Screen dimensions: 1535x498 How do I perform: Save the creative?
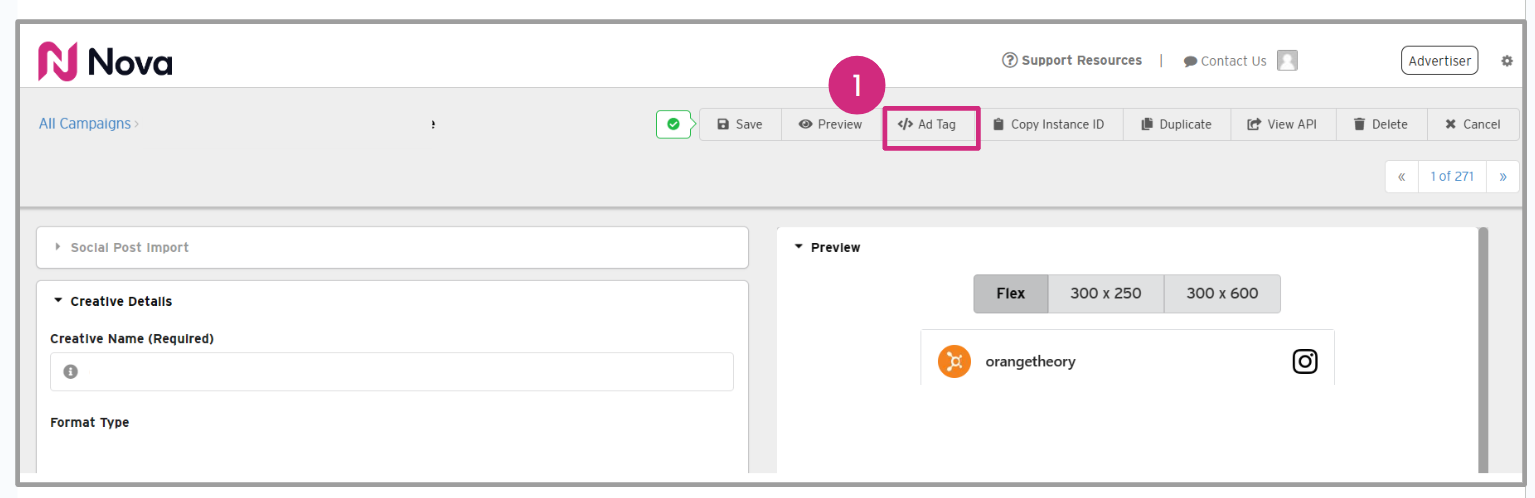coord(740,124)
